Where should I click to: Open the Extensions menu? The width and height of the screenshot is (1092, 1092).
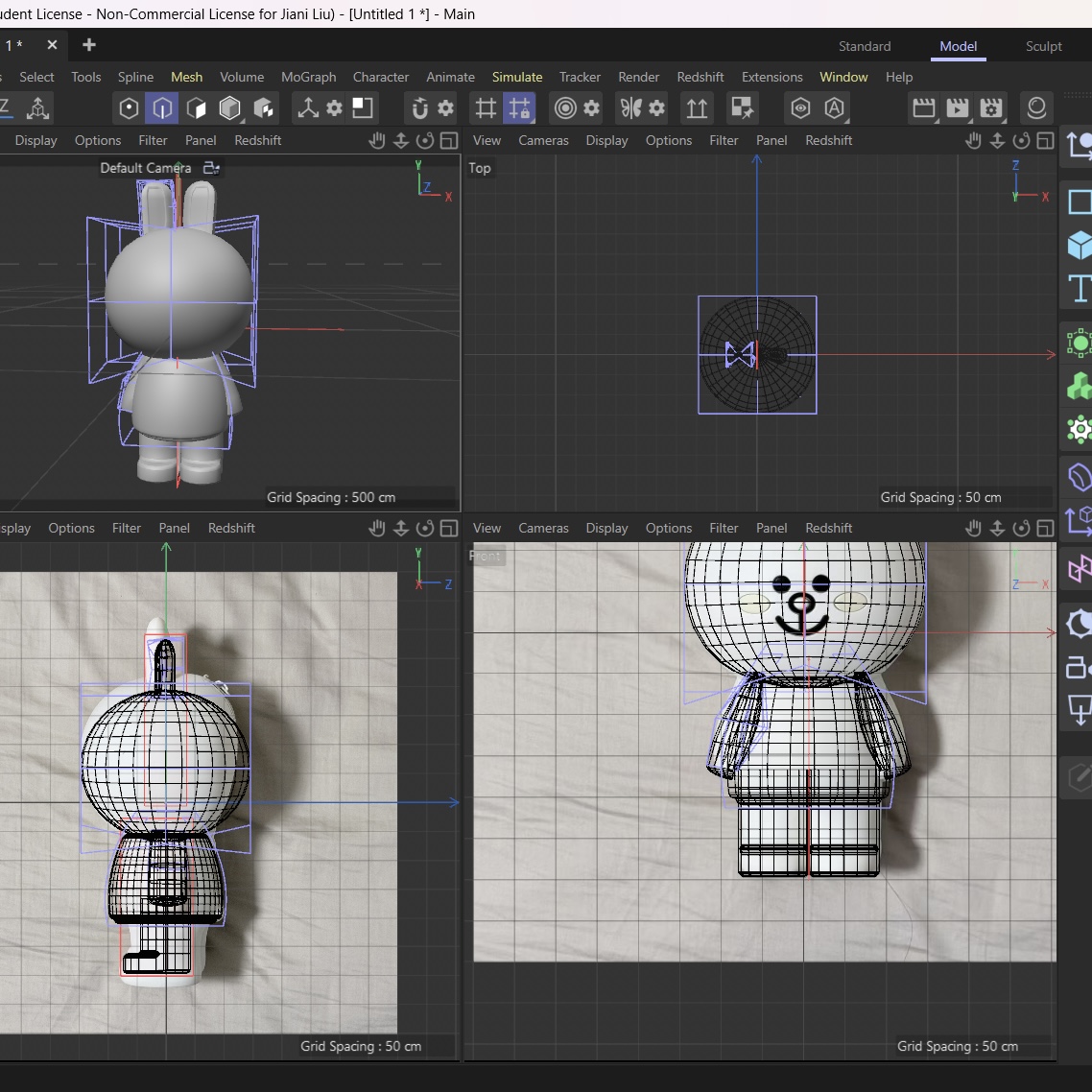(x=772, y=78)
